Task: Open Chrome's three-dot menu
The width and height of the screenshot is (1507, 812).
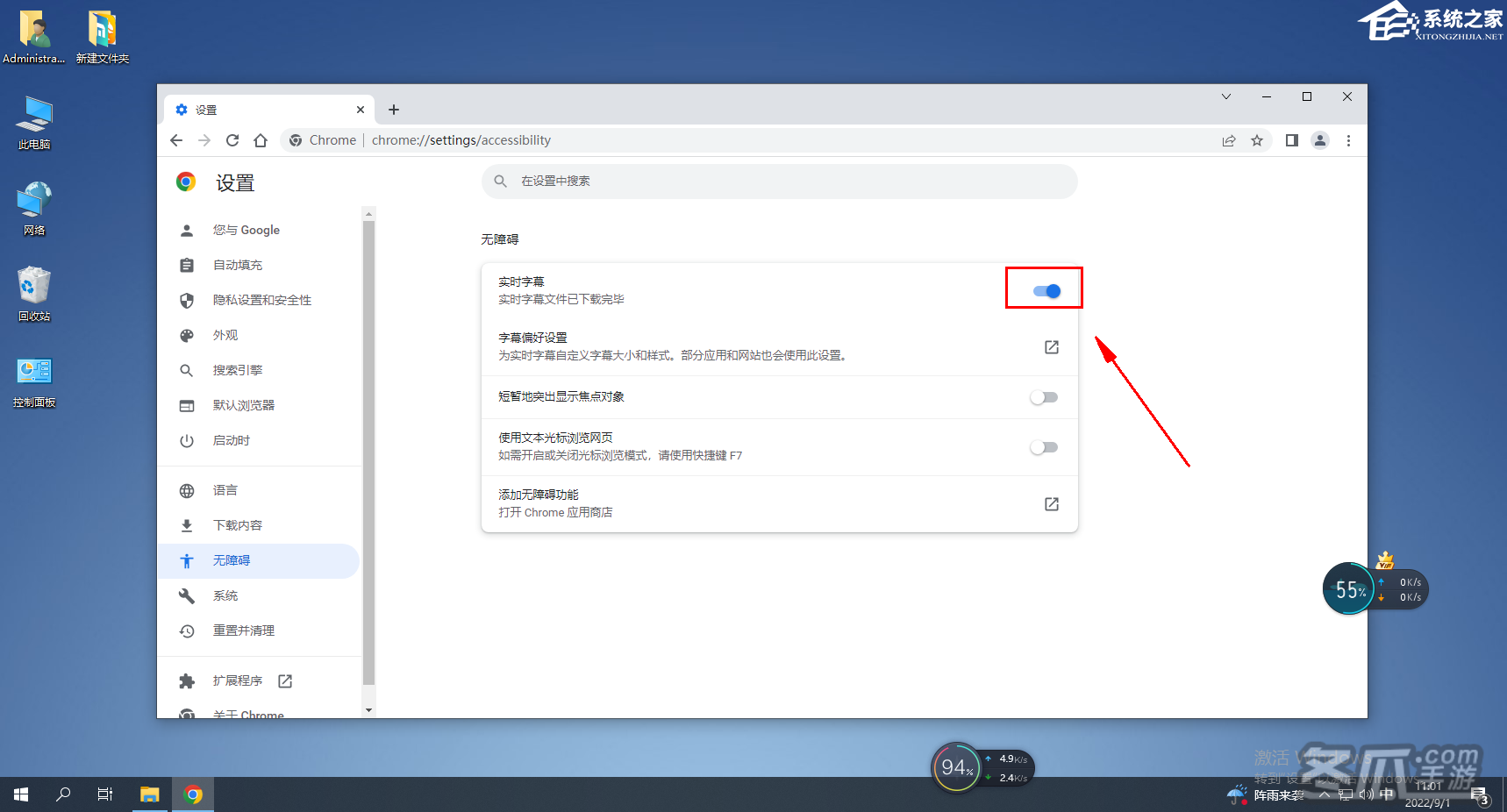Action: point(1348,140)
